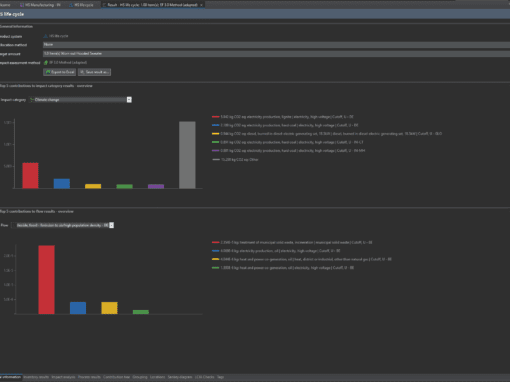The width and height of the screenshot is (510, 382).
Task: Open the Impact analysis tab
Action: click(63, 377)
